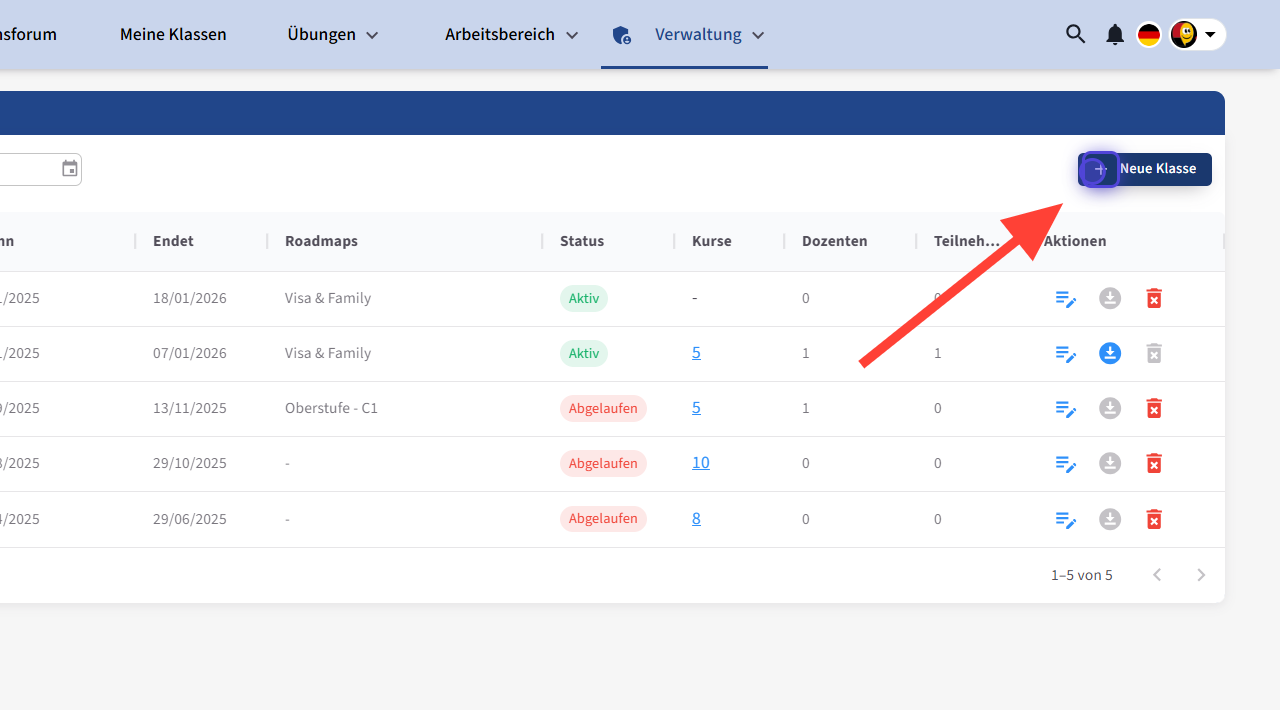Sort by the Status column header
This screenshot has height=710, width=1280.
tap(582, 241)
